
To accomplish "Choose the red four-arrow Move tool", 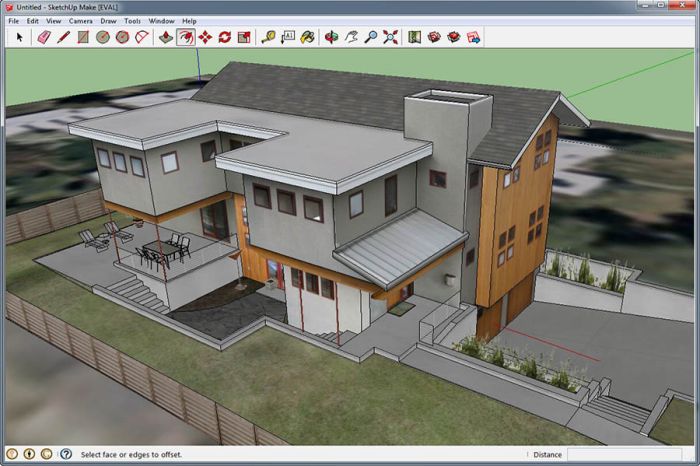I will pyautogui.click(x=205, y=37).
